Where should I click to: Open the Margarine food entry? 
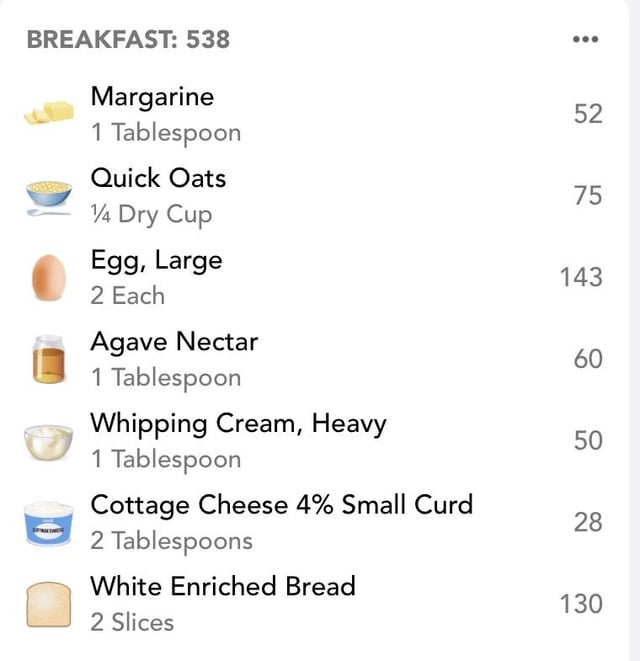point(314,114)
